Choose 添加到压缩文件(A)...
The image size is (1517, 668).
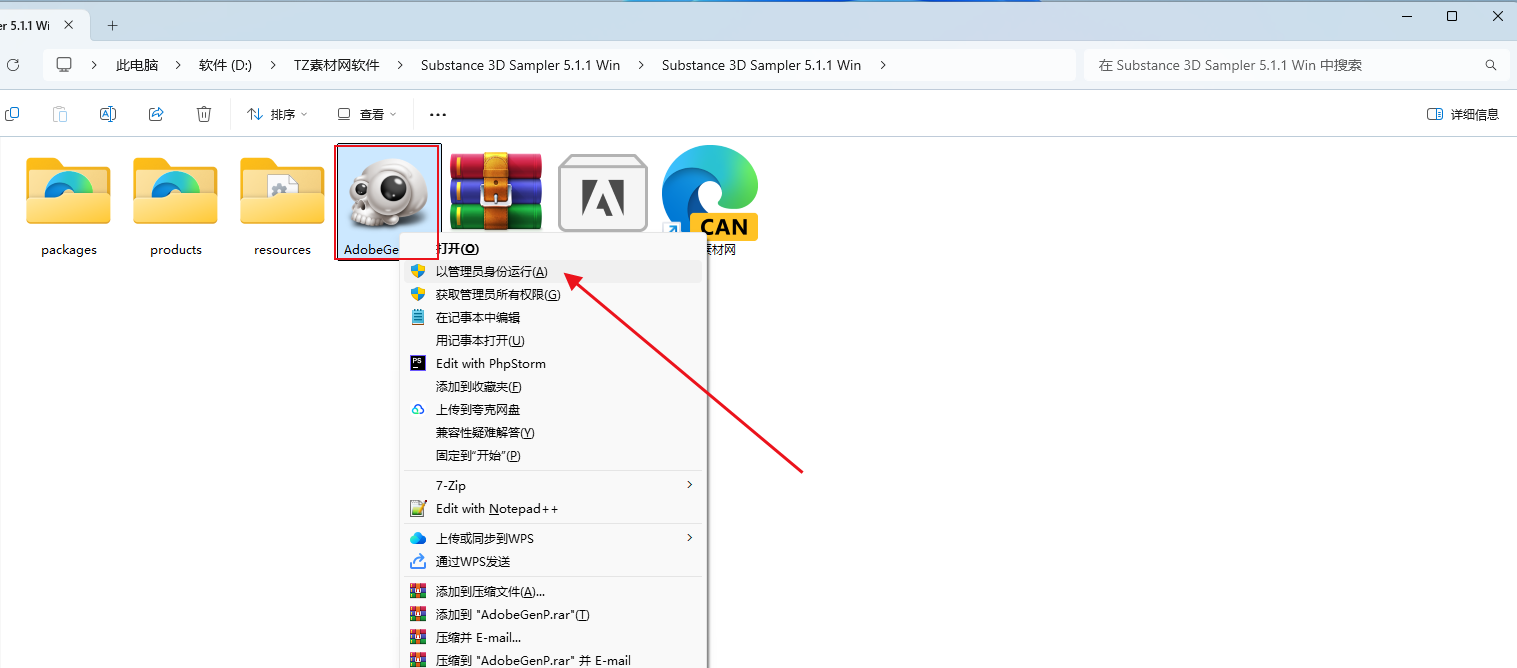click(x=553, y=592)
